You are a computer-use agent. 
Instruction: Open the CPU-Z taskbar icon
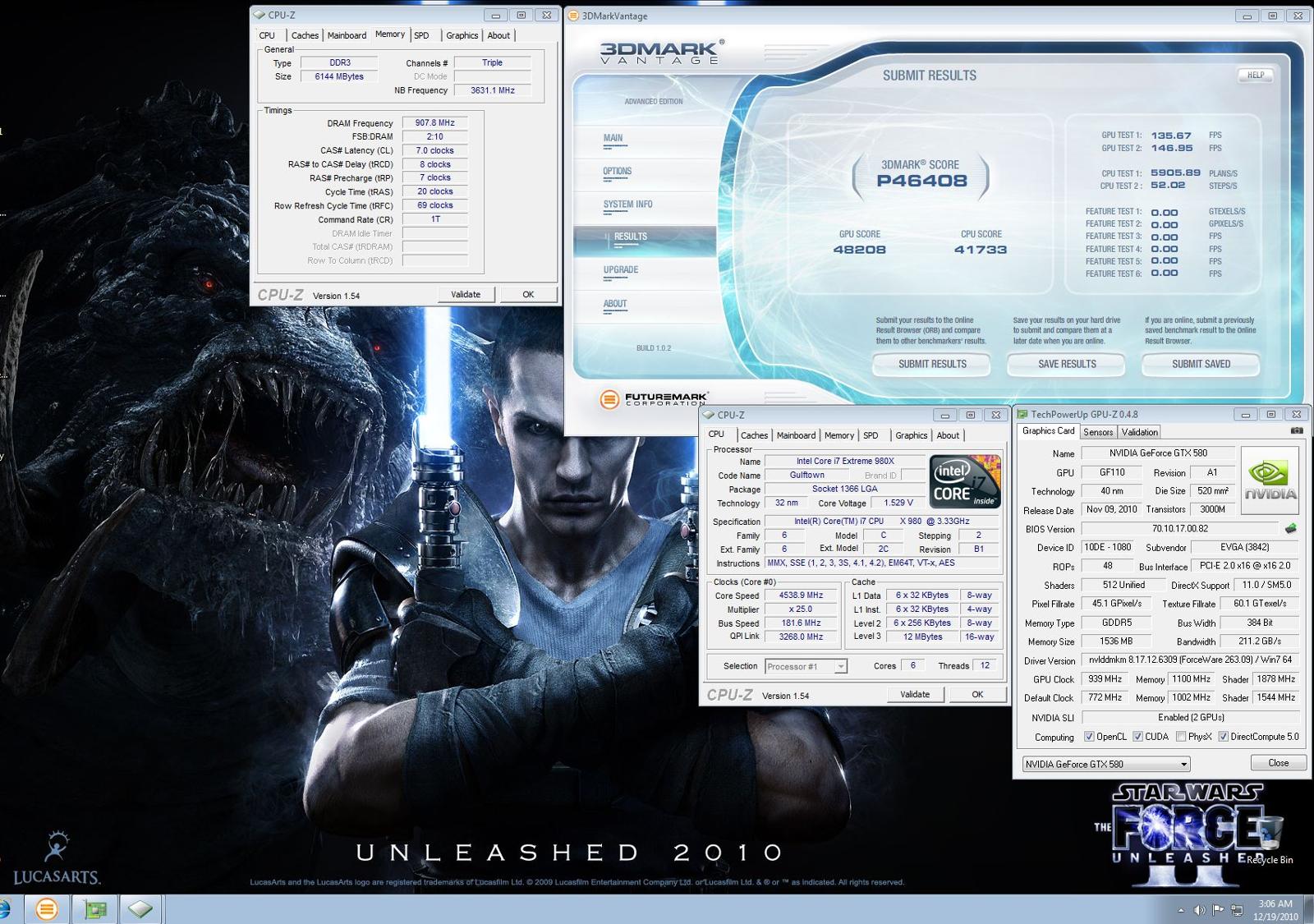(140, 909)
